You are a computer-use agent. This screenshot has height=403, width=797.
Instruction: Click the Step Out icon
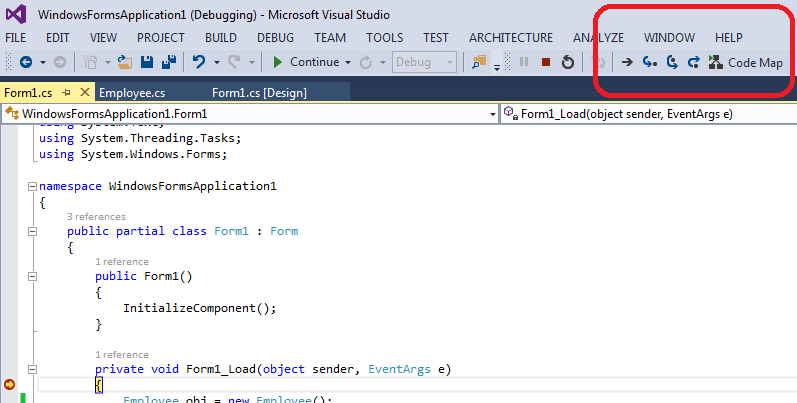click(x=693, y=63)
